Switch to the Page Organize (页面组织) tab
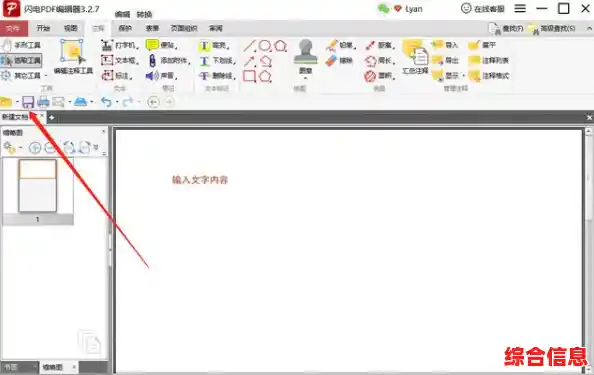 coord(184,28)
